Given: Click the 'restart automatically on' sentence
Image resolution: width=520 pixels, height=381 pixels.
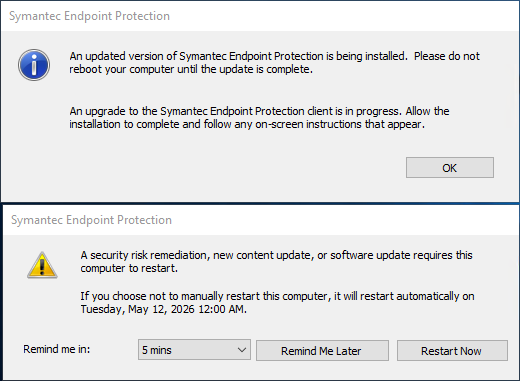Looking at the screenshot, I should [277, 296].
